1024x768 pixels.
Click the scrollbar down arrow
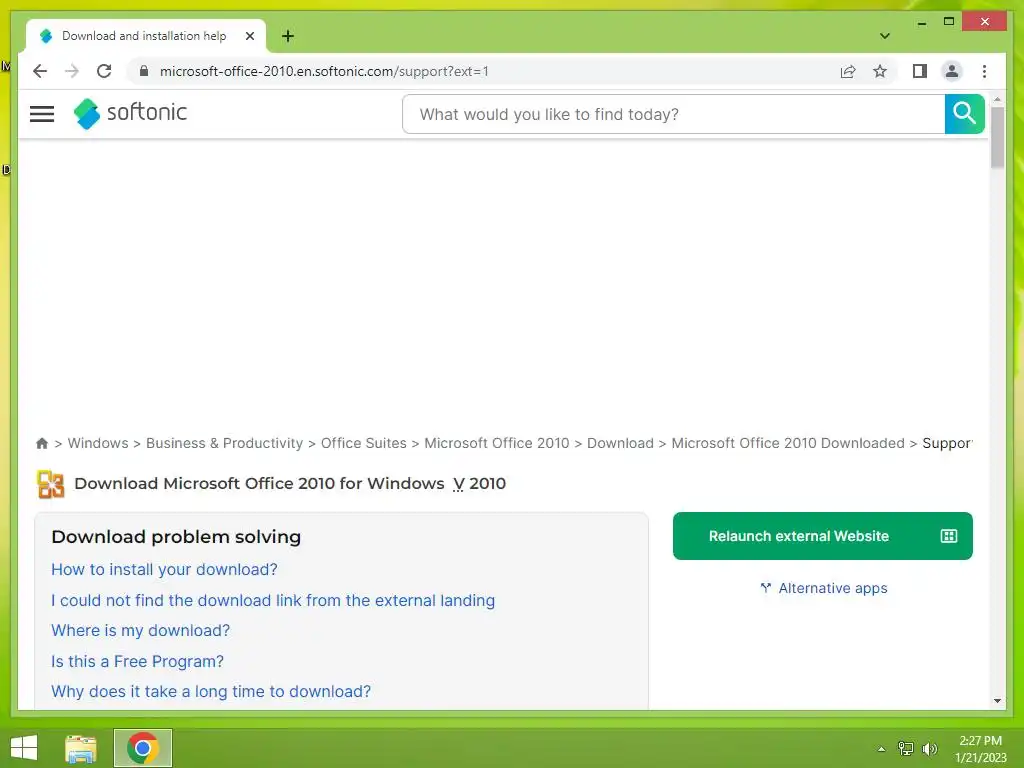tap(997, 701)
